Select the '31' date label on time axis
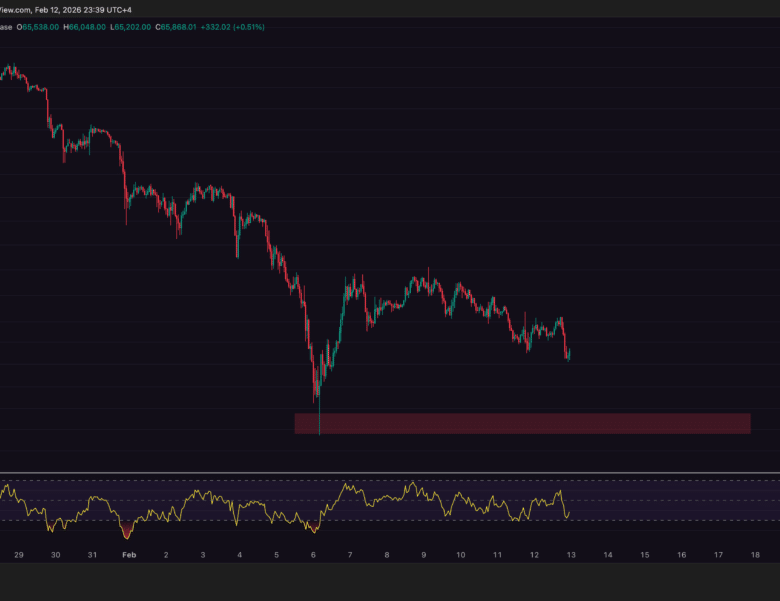Image resolution: width=780 pixels, height=601 pixels. coord(92,554)
